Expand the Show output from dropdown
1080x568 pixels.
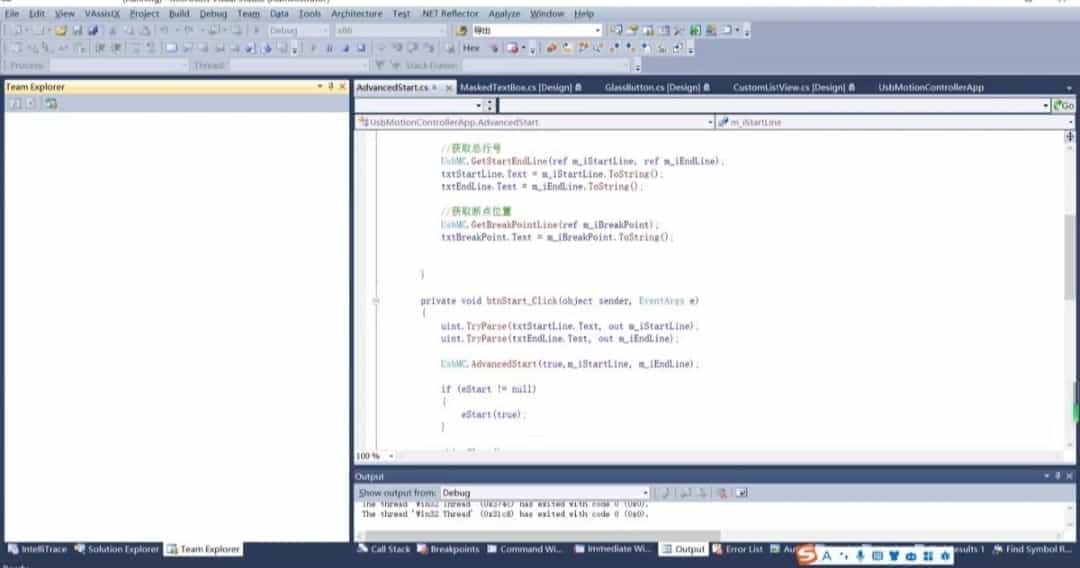point(645,493)
